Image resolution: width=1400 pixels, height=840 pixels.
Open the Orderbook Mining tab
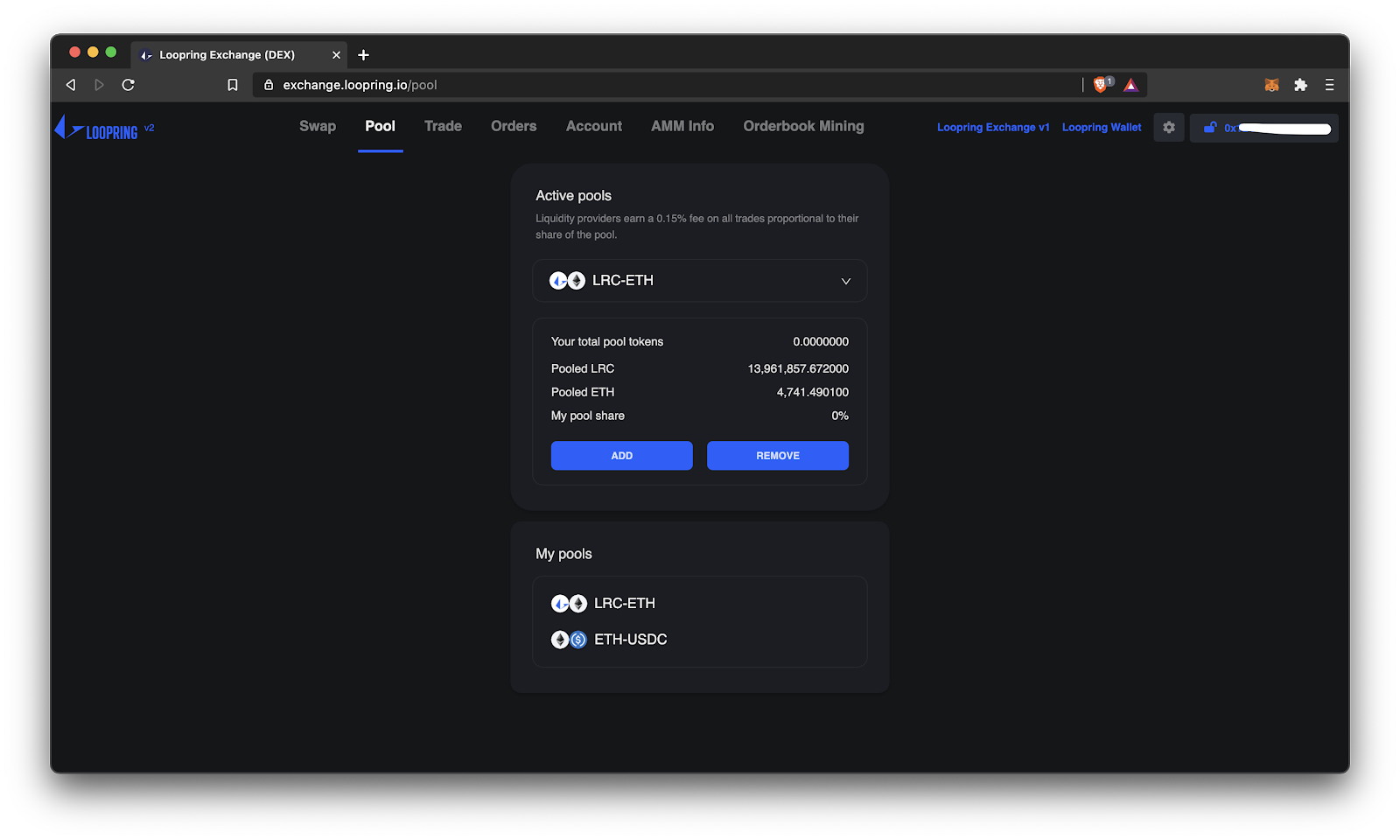(803, 126)
